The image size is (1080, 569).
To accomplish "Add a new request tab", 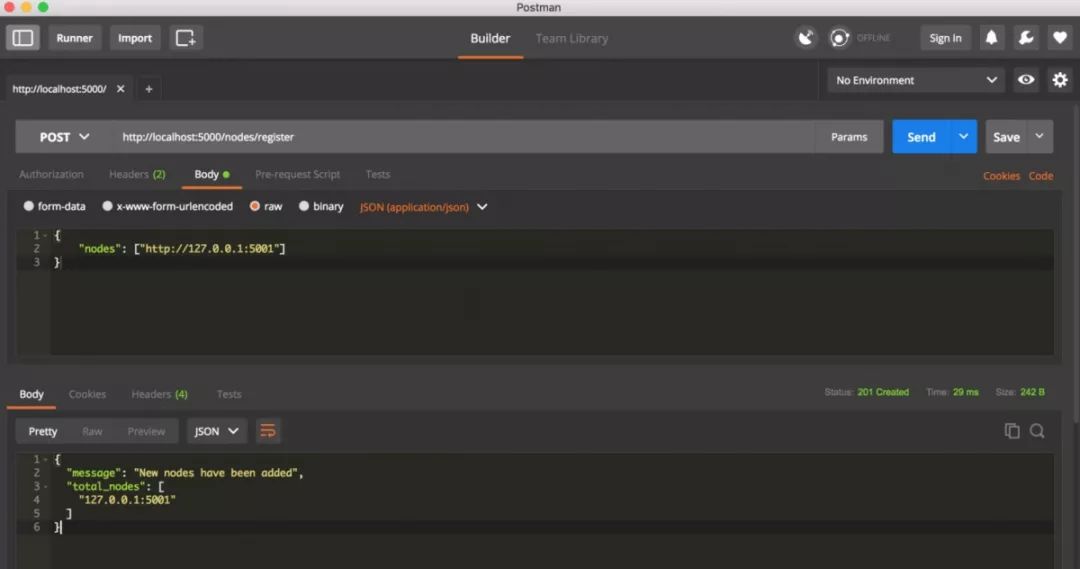I will click(149, 89).
